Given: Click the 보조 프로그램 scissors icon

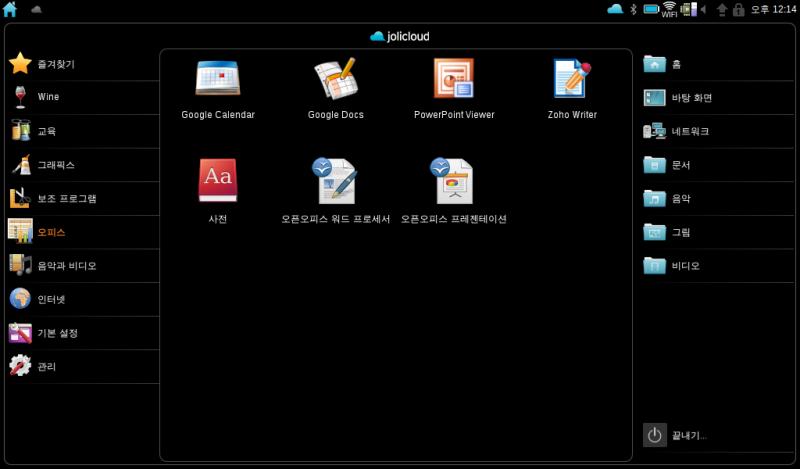Looking at the screenshot, I should (20, 198).
